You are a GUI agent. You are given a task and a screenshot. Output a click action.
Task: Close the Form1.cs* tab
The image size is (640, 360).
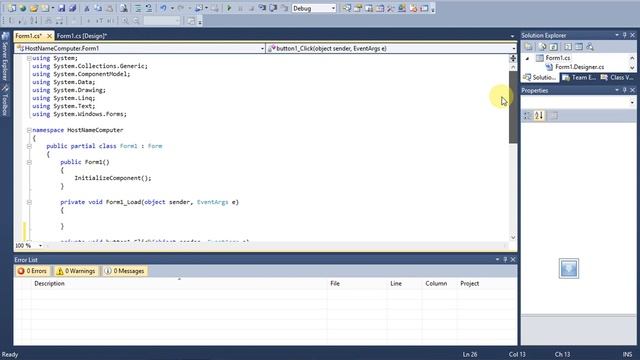49,36
